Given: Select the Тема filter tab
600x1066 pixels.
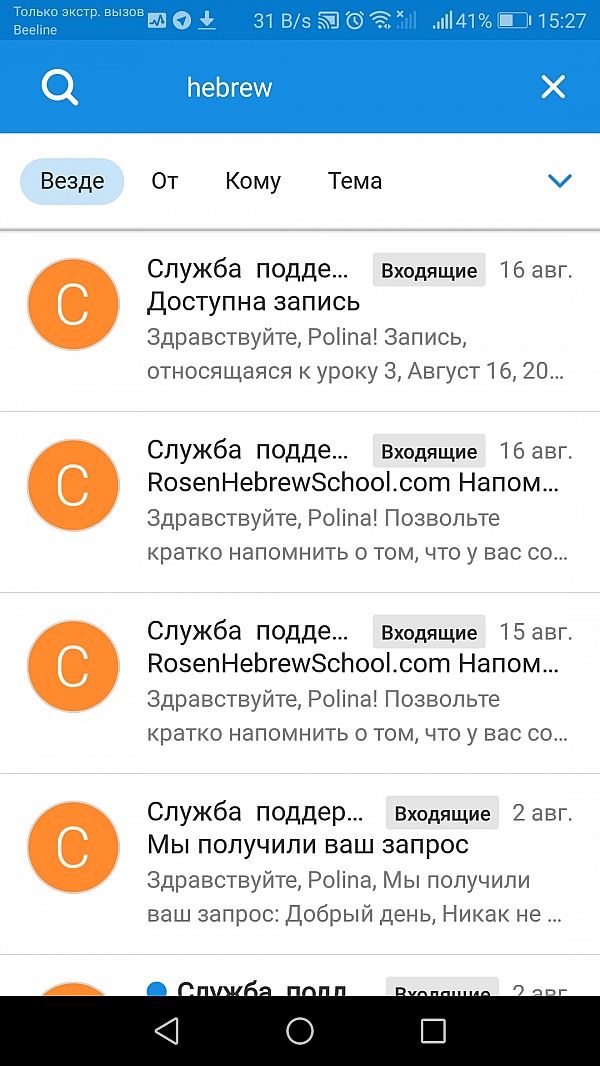Looking at the screenshot, I should point(355,181).
